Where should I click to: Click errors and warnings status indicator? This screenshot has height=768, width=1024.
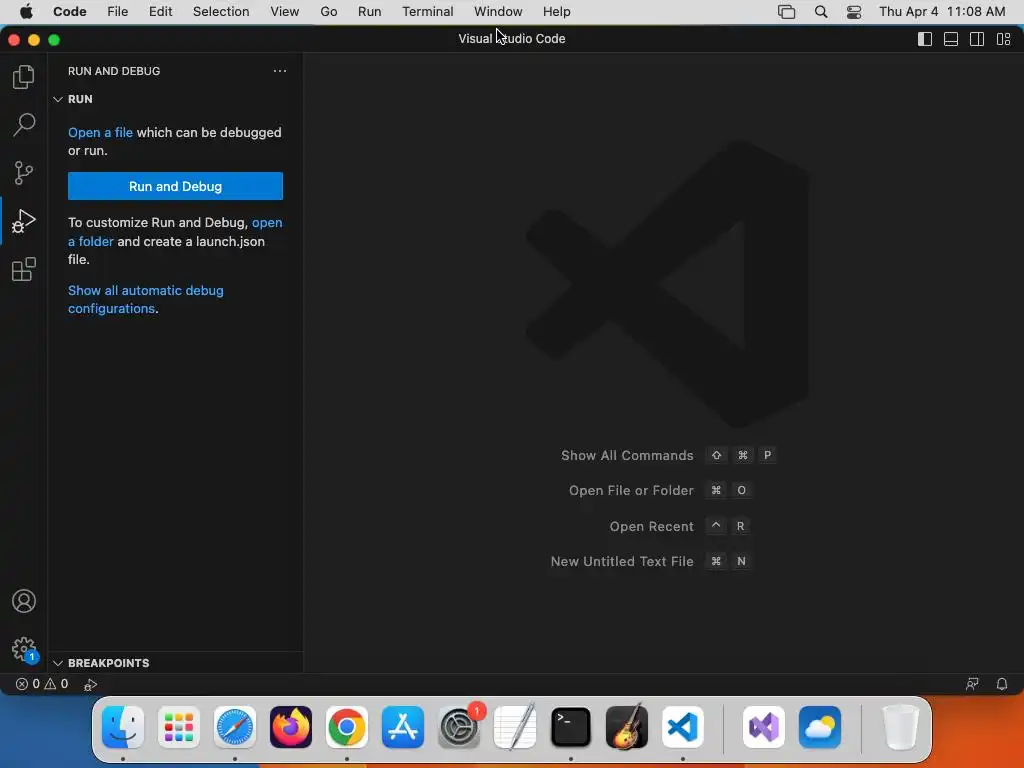click(42, 684)
